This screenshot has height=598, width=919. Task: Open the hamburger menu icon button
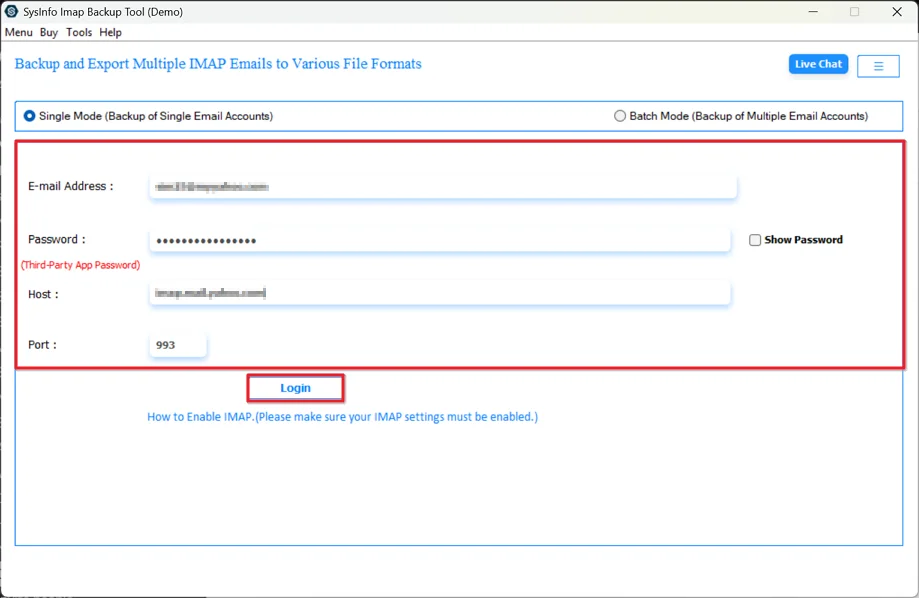point(878,66)
